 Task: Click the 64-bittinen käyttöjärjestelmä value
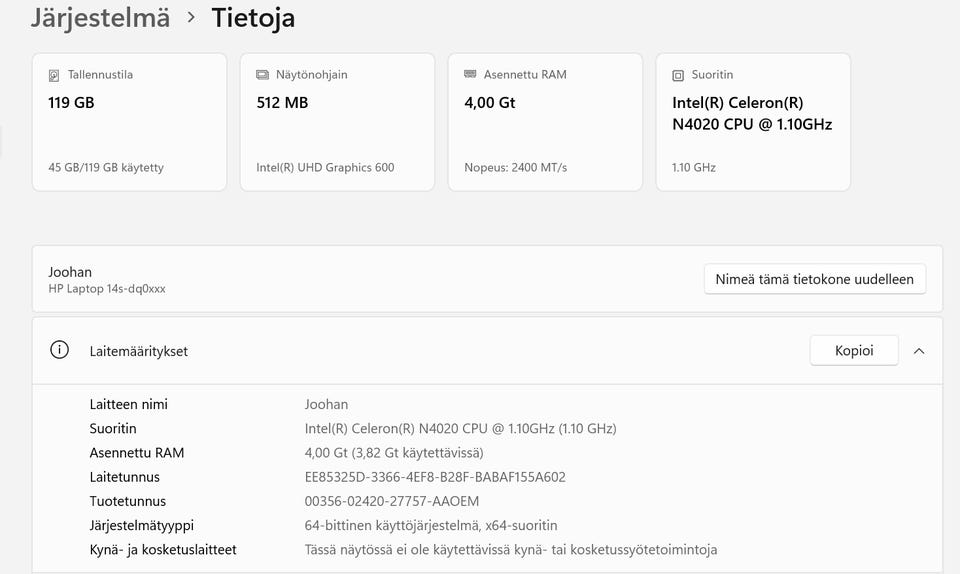[430, 525]
